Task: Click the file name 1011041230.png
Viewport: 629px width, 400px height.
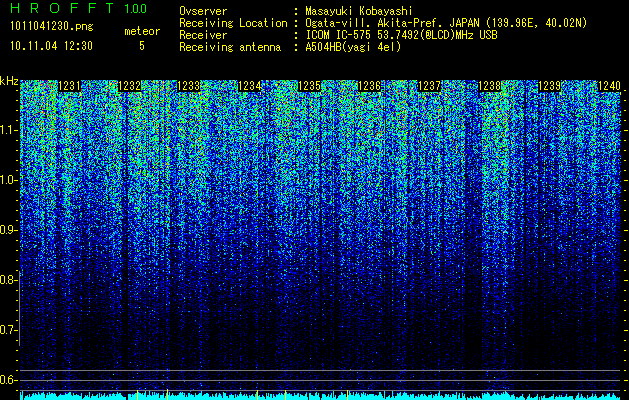Action: (52, 27)
